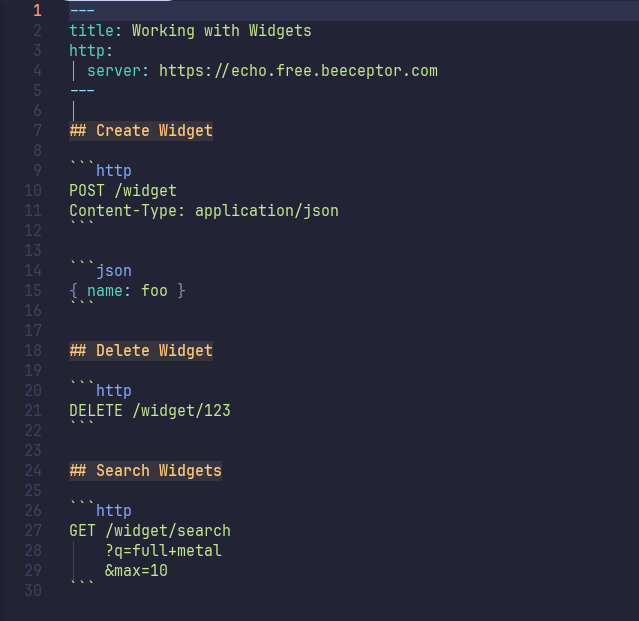Click the http fence label on line 9
Viewport: 639px width, 621px height.
click(114, 171)
